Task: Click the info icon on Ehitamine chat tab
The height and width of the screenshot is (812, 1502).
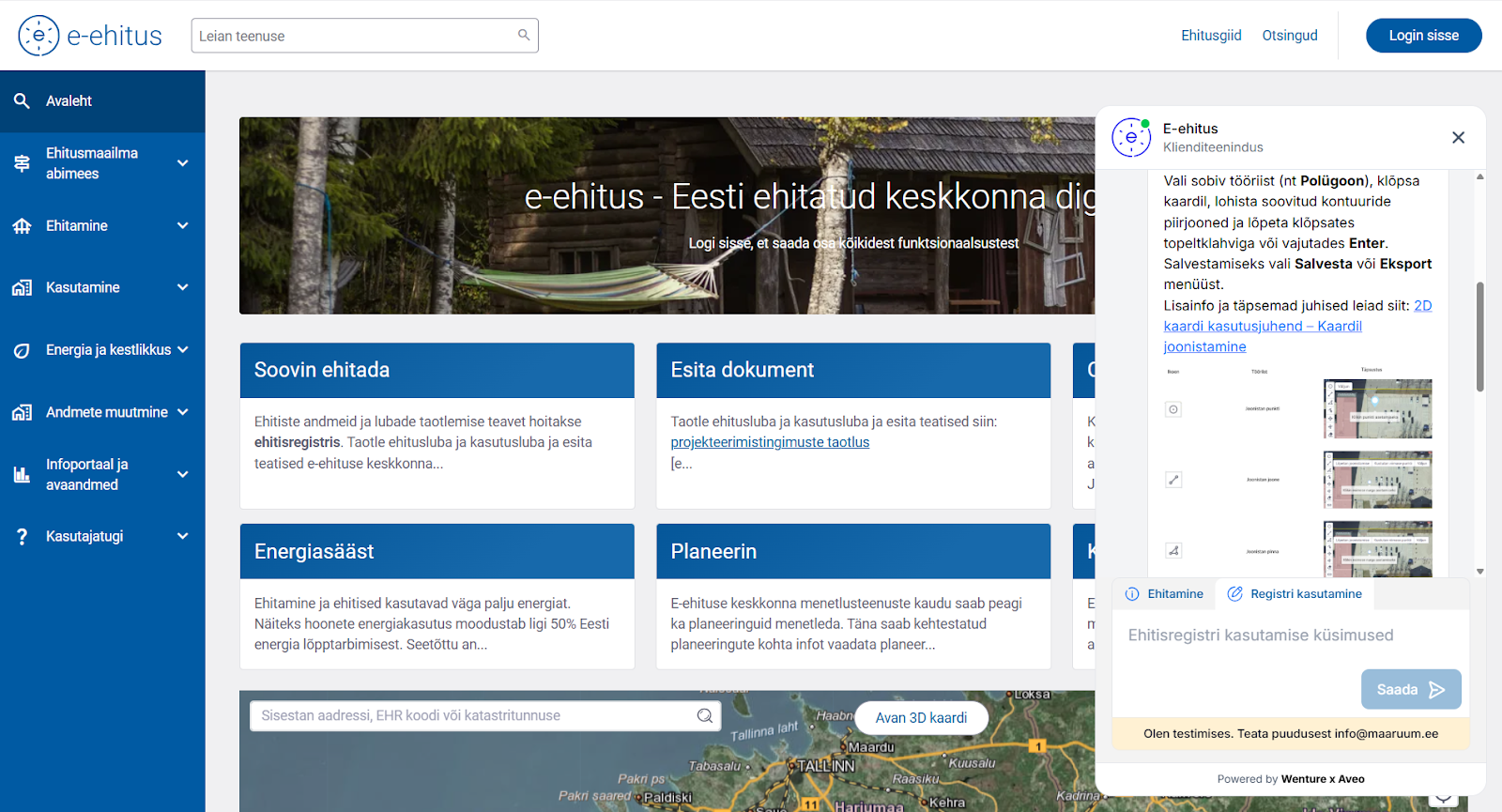Action: [1132, 594]
